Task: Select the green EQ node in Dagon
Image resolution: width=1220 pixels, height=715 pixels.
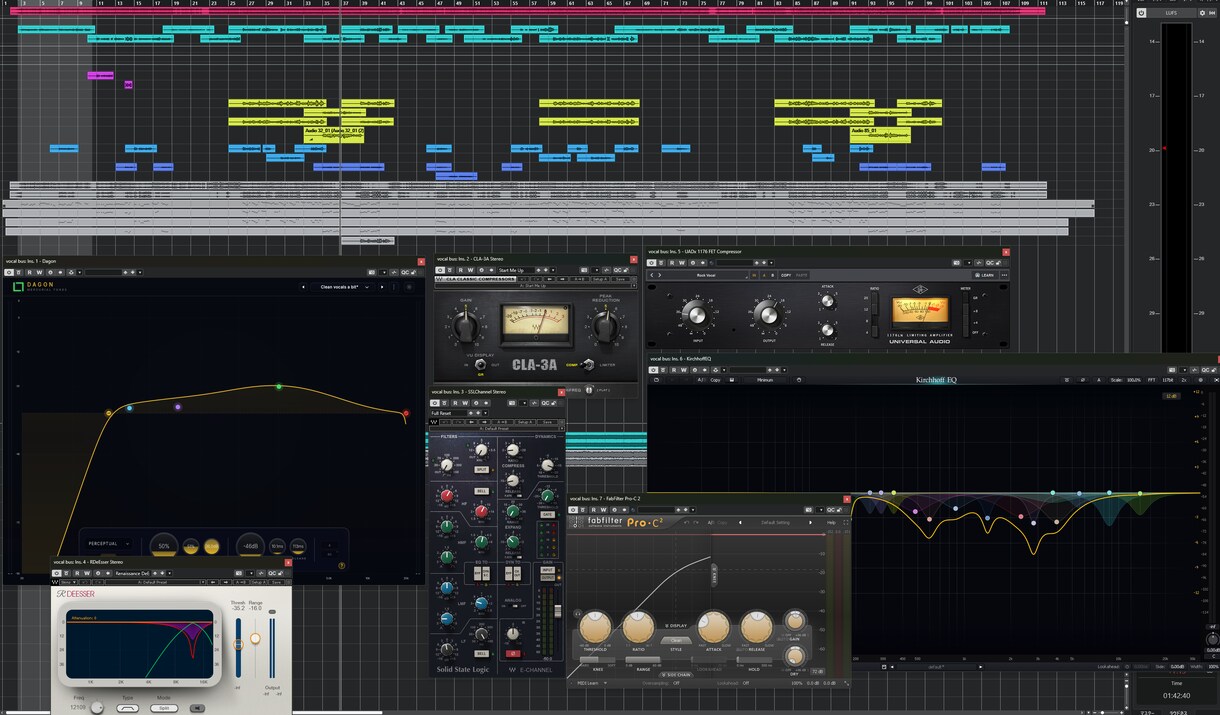Action: (279, 387)
